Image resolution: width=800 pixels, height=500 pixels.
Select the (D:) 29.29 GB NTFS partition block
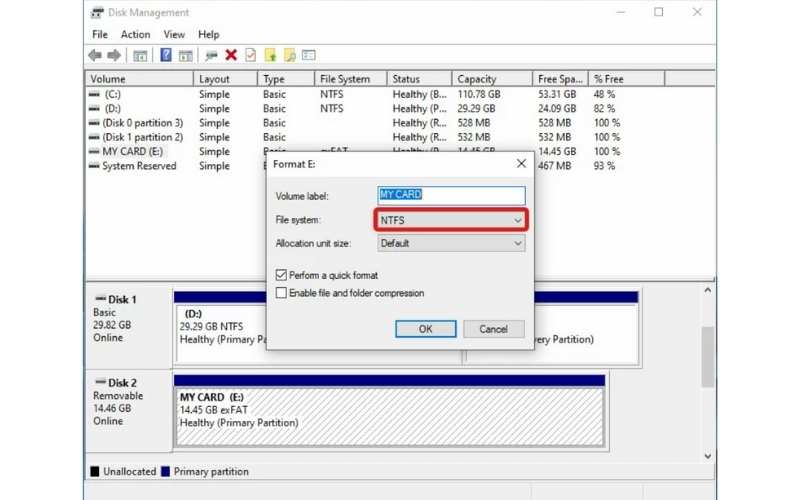point(221,334)
